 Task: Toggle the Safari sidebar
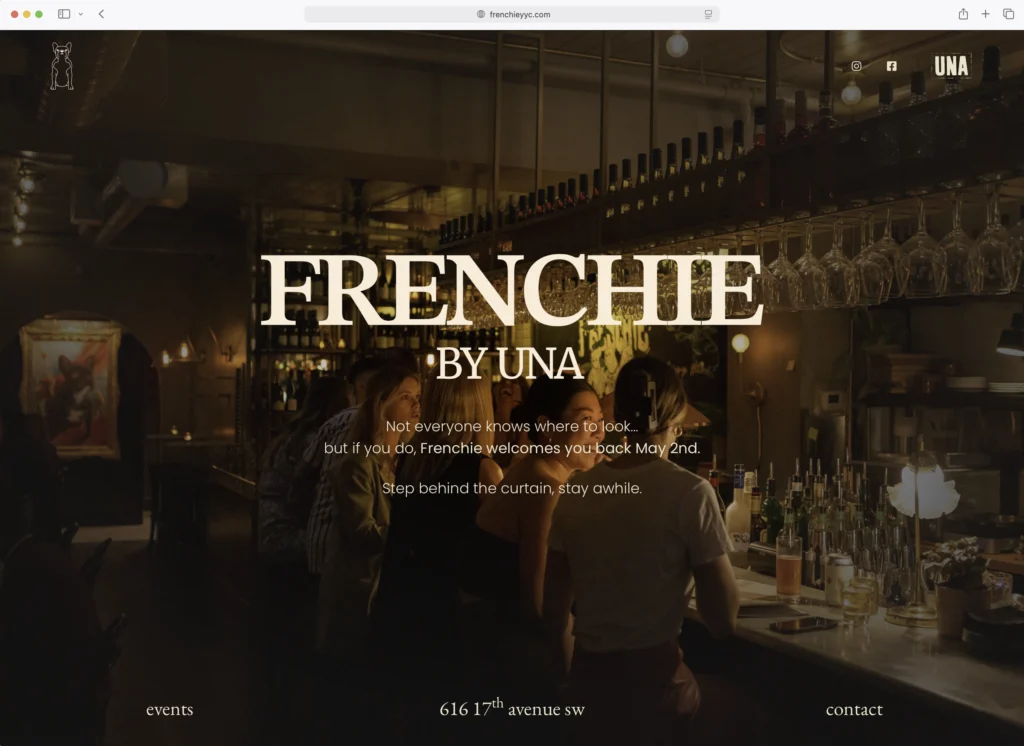coord(64,14)
